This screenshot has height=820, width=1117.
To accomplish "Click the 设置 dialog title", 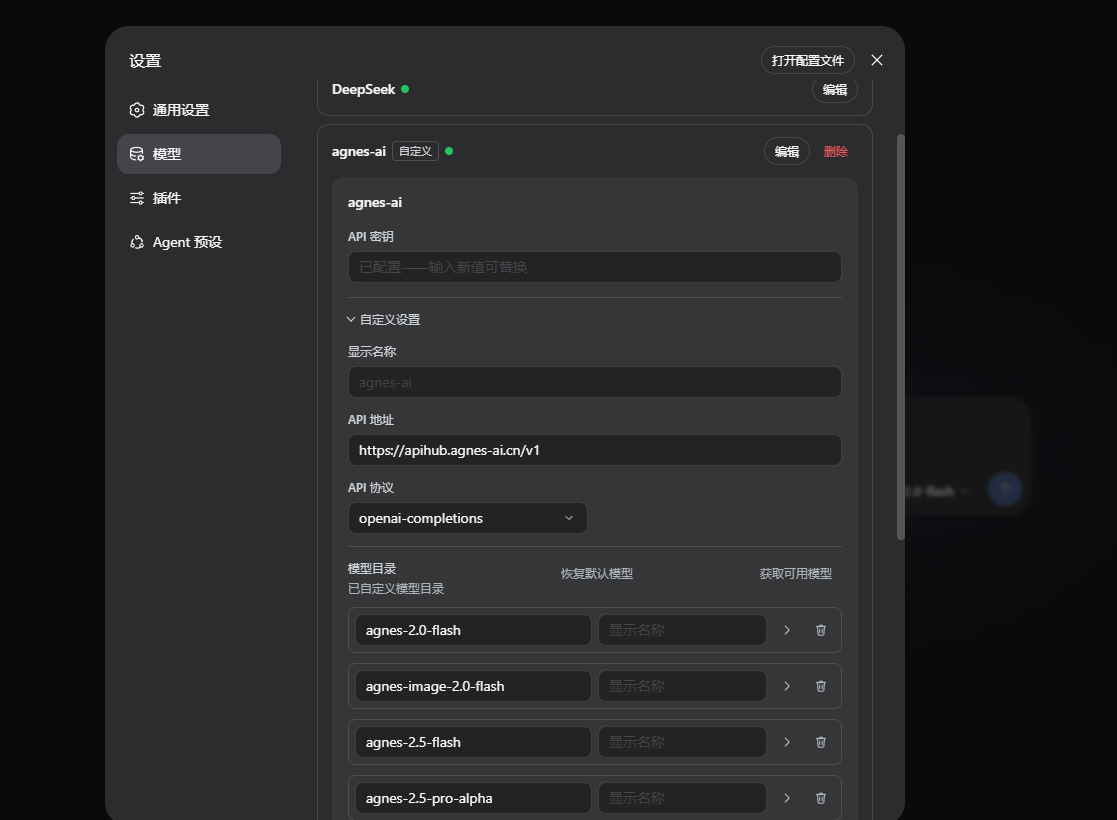I will tap(145, 61).
